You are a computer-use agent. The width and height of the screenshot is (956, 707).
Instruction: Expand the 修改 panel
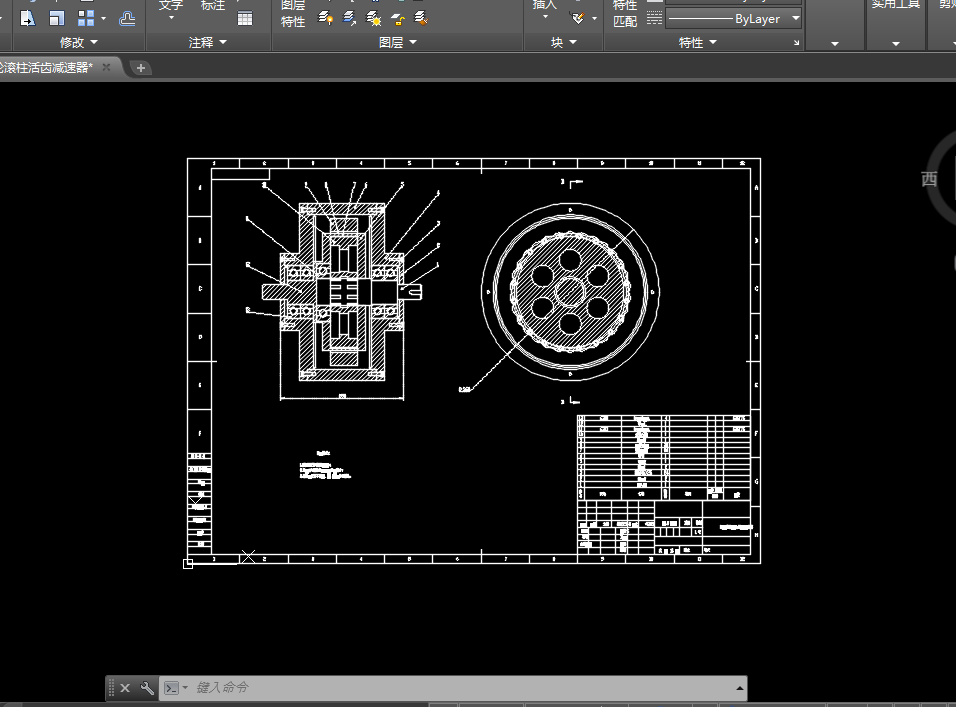78,43
